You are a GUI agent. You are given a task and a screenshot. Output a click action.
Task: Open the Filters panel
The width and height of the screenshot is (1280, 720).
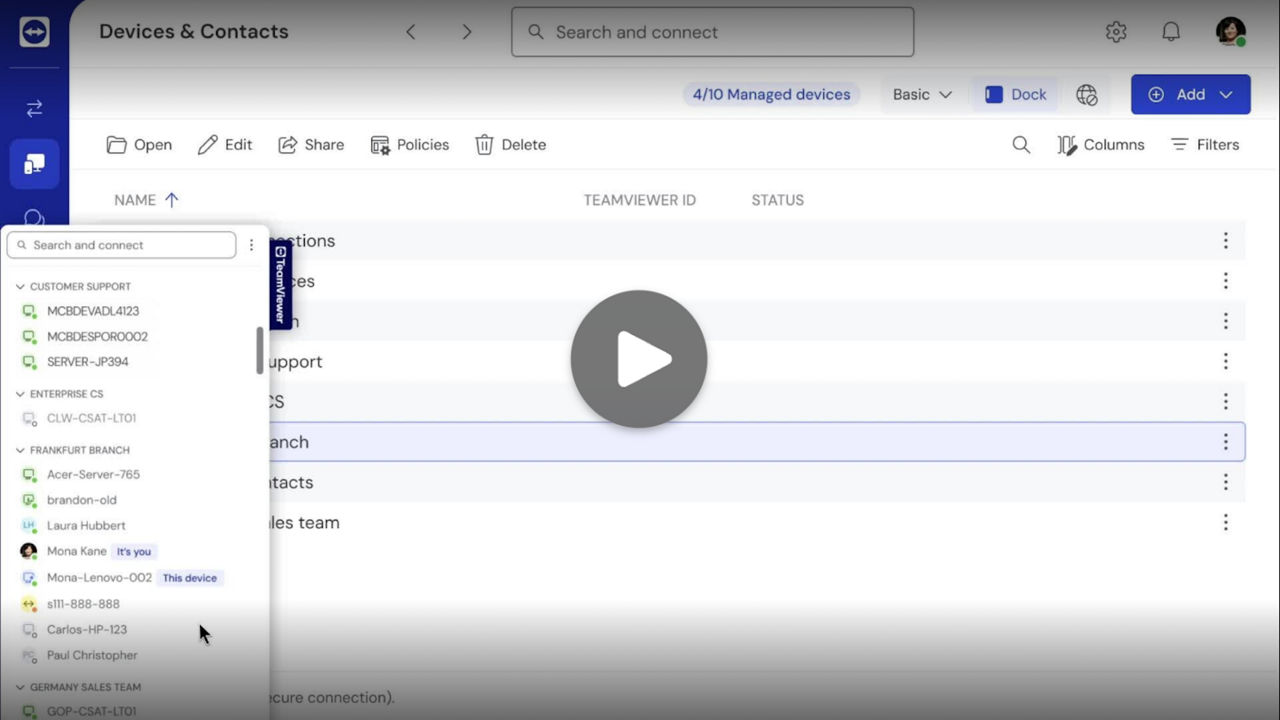(x=1205, y=145)
